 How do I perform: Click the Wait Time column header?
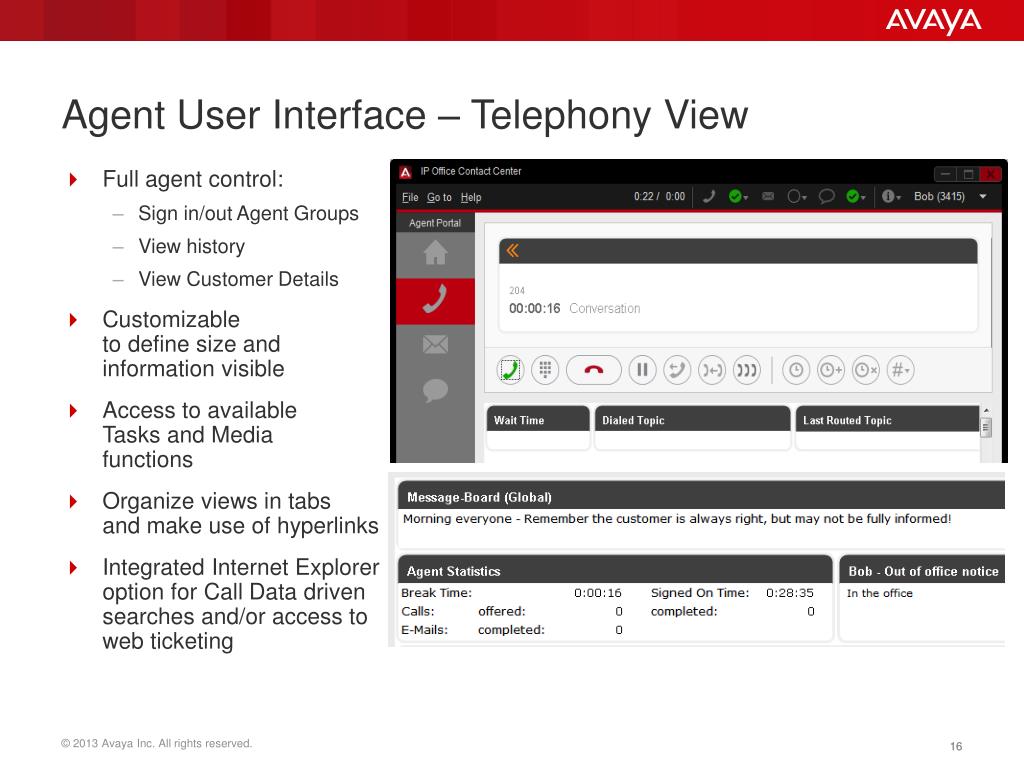(x=538, y=419)
